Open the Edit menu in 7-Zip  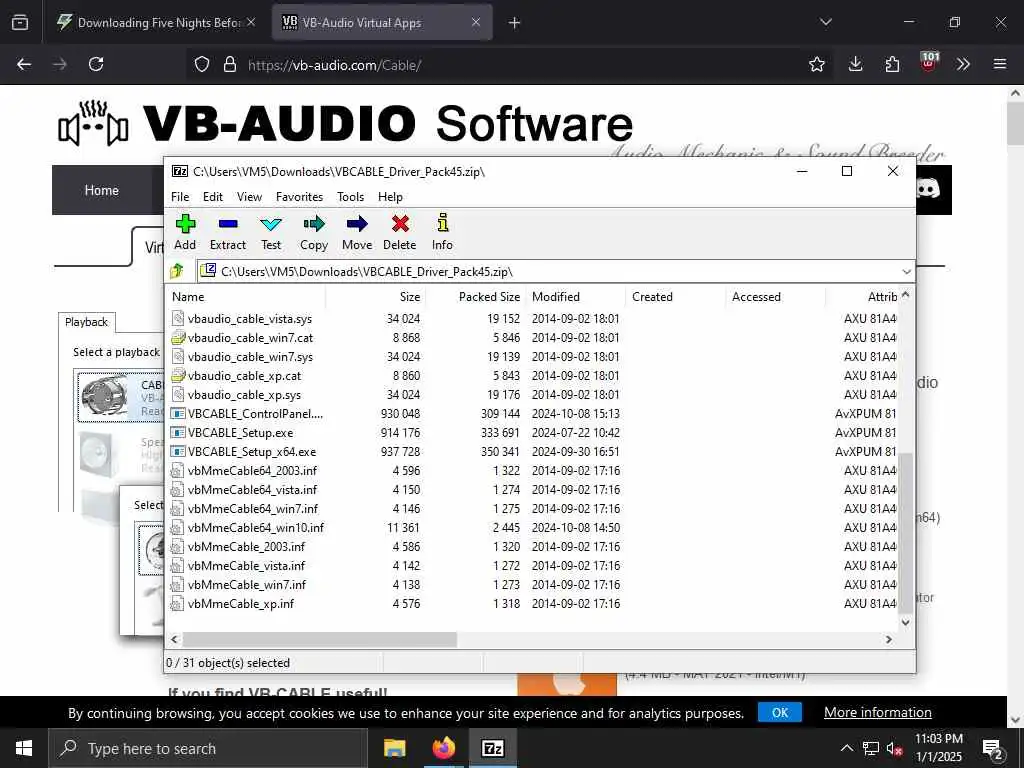213,197
